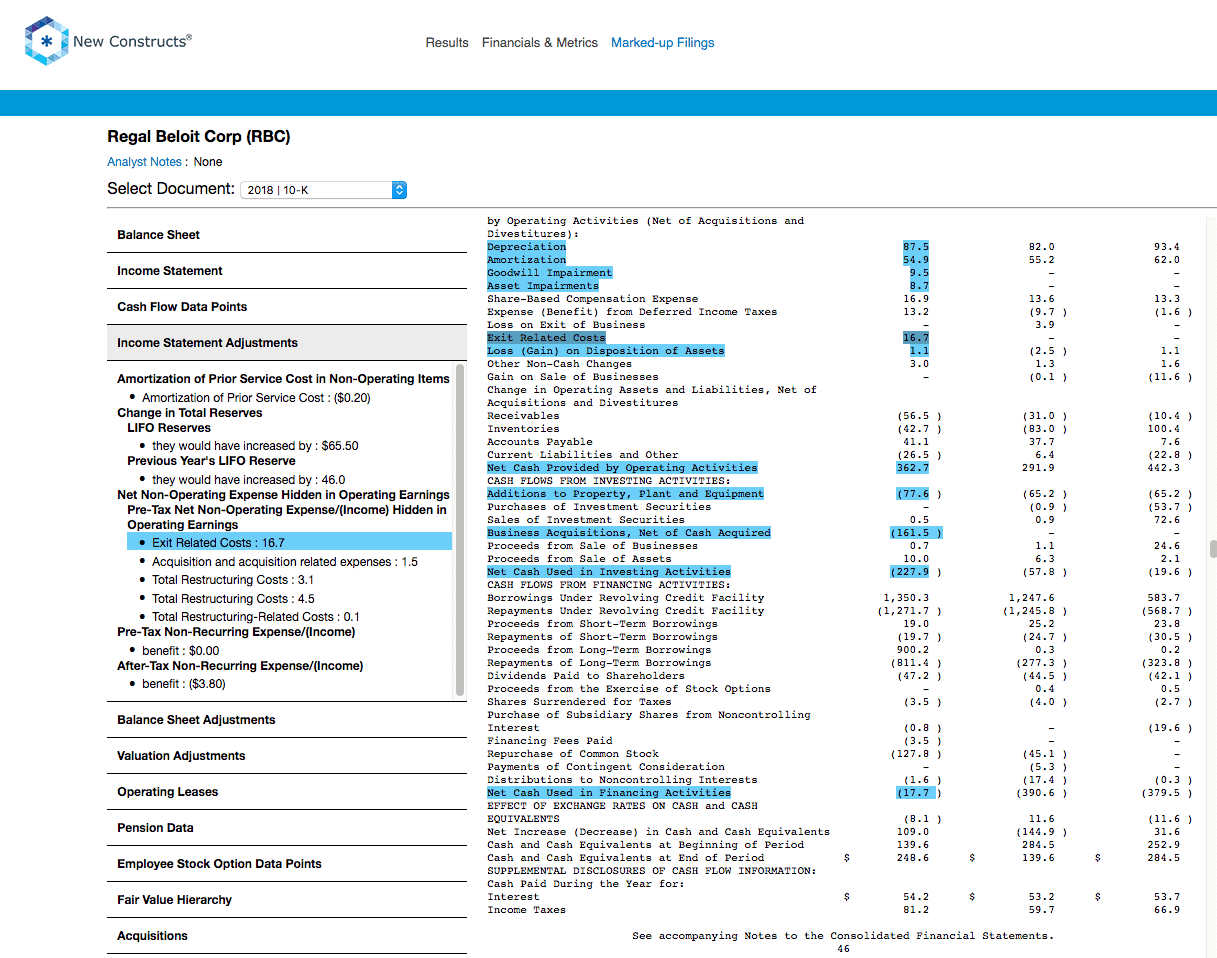Click the Regal Beloit Corp (RBC) heading
This screenshot has height=958, width=1217.
pos(199,137)
